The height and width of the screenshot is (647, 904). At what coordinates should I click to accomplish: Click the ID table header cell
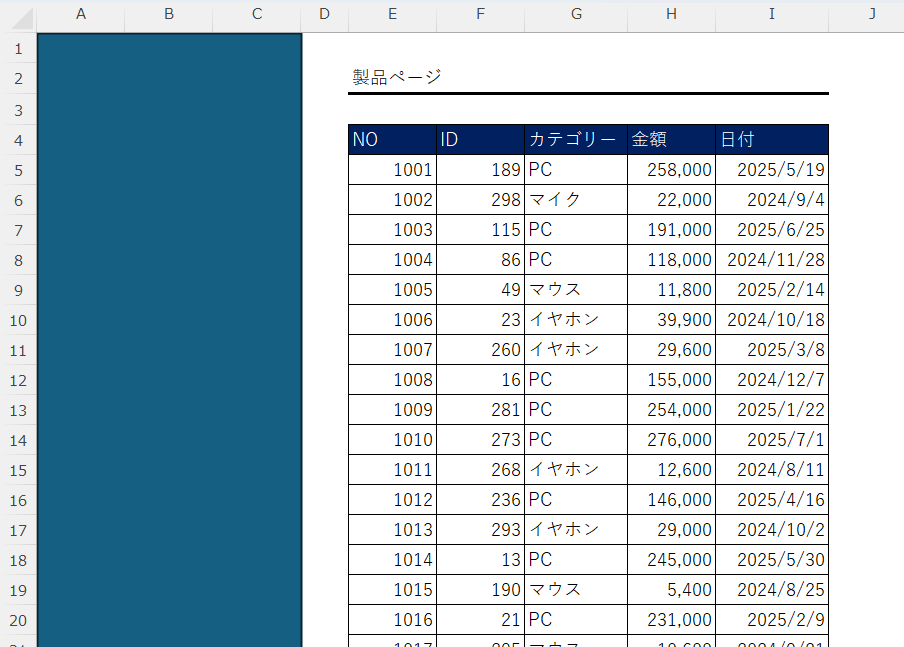480,140
